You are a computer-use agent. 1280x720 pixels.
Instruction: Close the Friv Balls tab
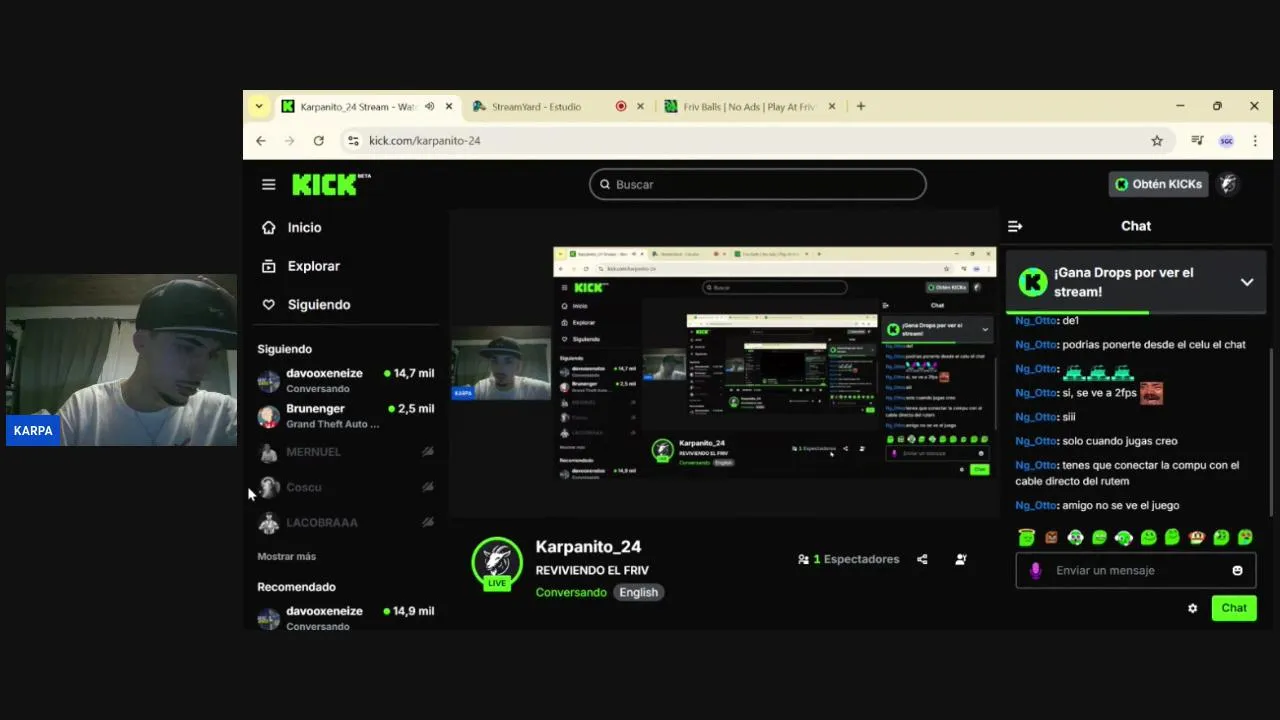pos(833,106)
